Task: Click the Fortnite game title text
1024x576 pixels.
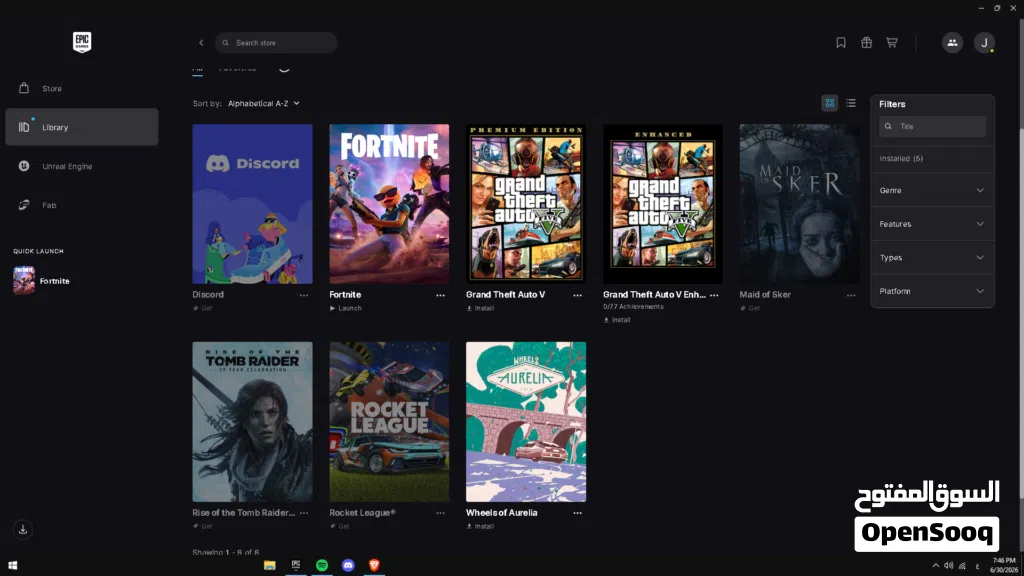Action: [345, 295]
